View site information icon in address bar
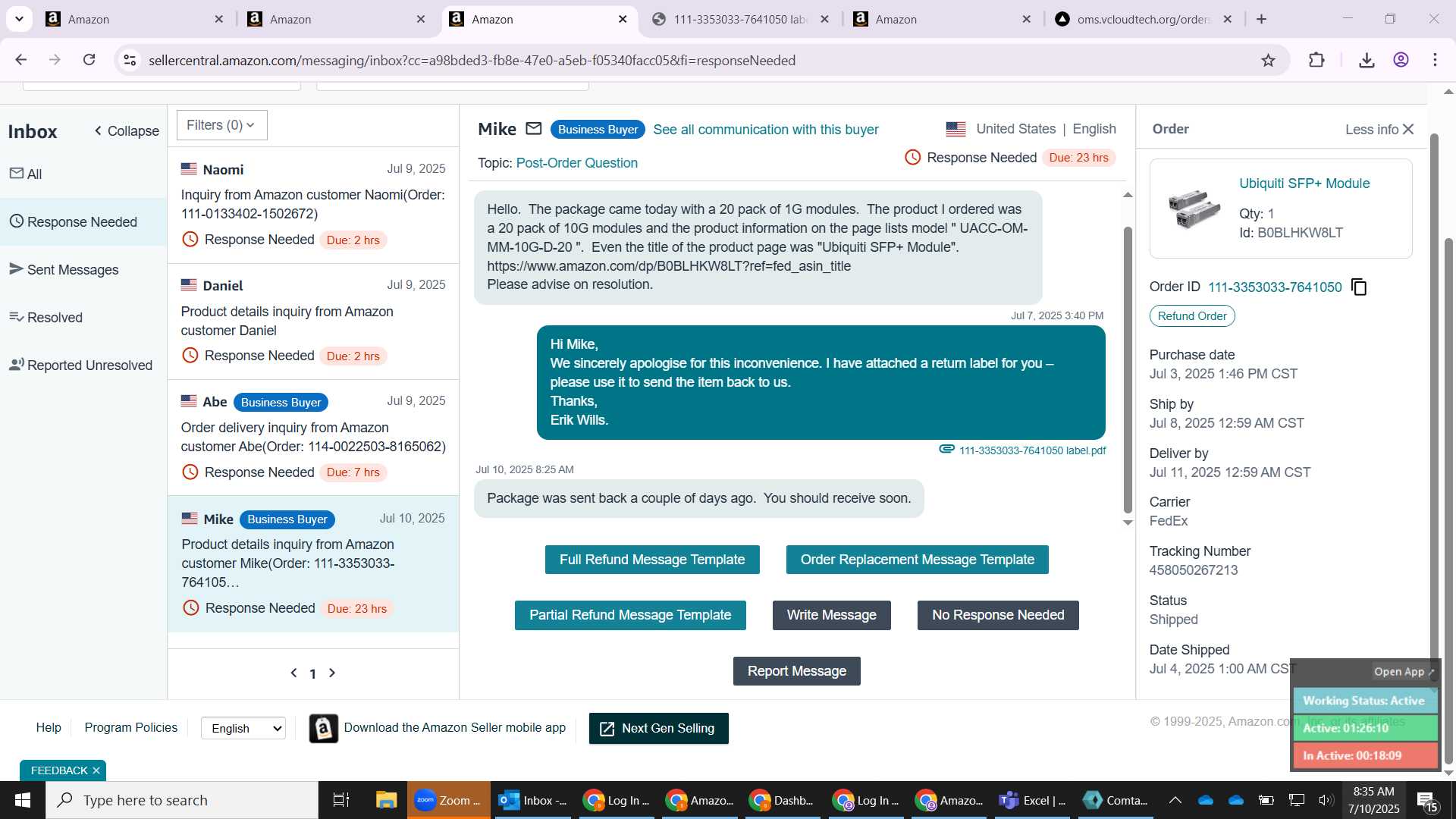1456x819 pixels. point(130,60)
